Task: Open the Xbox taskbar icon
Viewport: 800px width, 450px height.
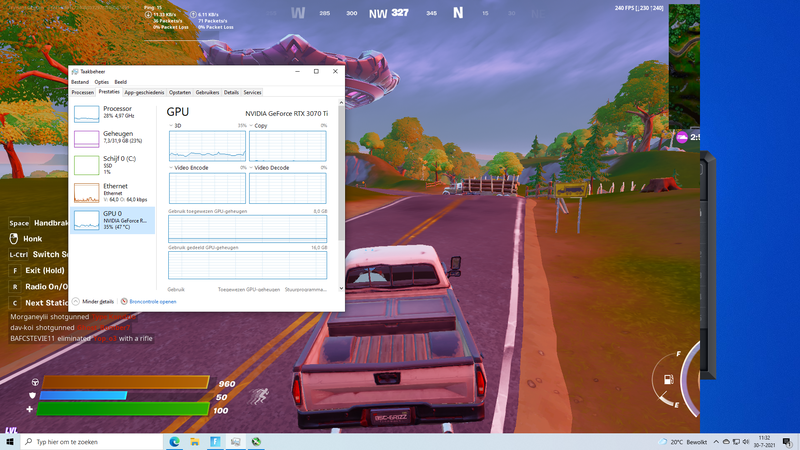Action: (256, 442)
